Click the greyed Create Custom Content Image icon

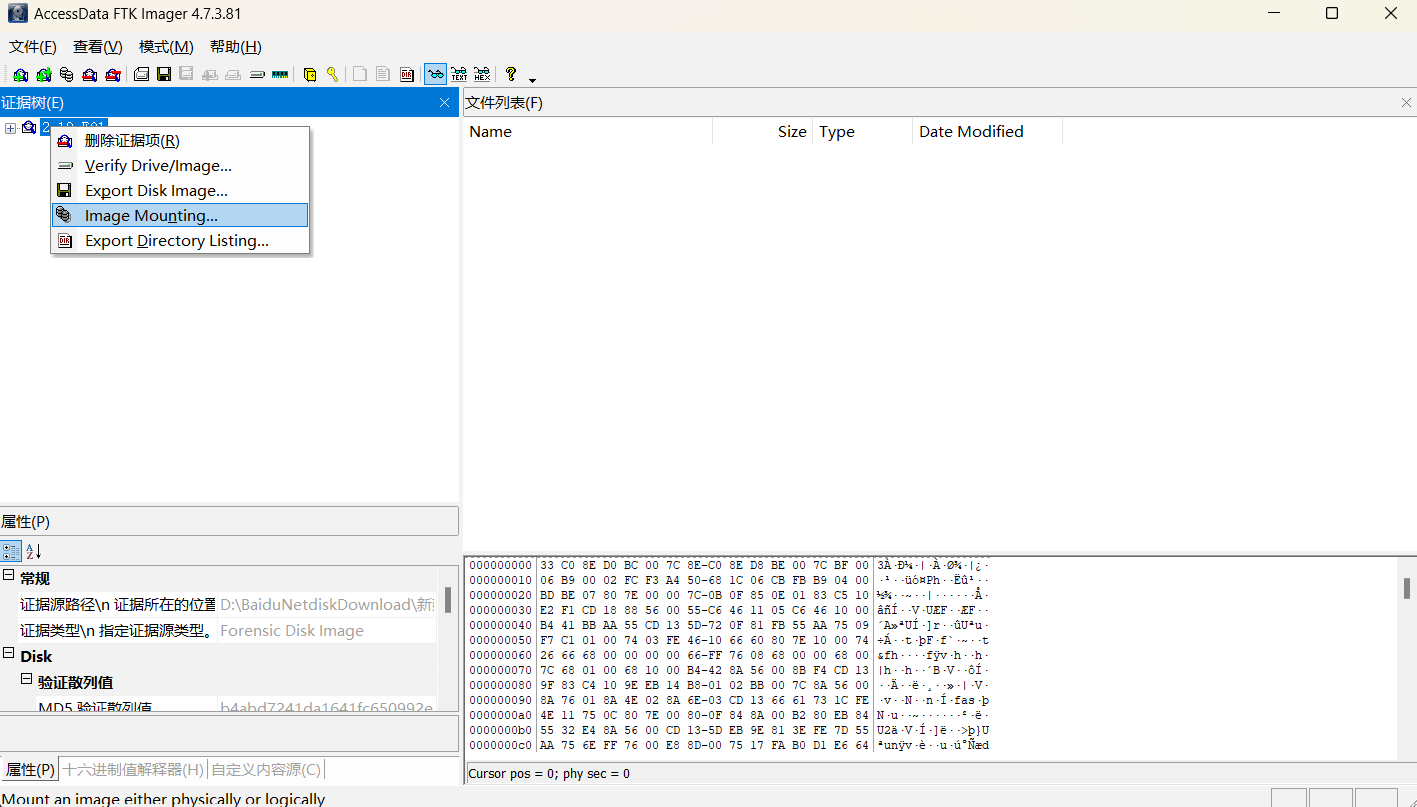233,74
